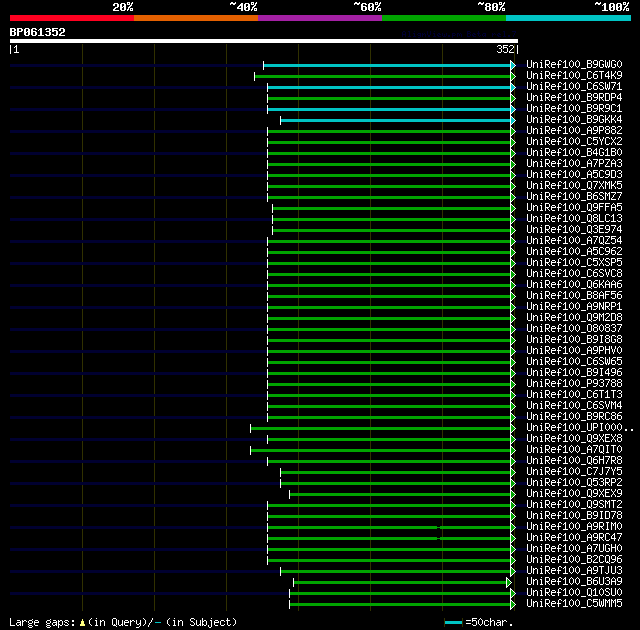Image resolution: width=640 pixels, height=630 pixels.
Task: Click the arrowhead ending the B6SMZ7 alignment
Action: [x=513, y=197]
